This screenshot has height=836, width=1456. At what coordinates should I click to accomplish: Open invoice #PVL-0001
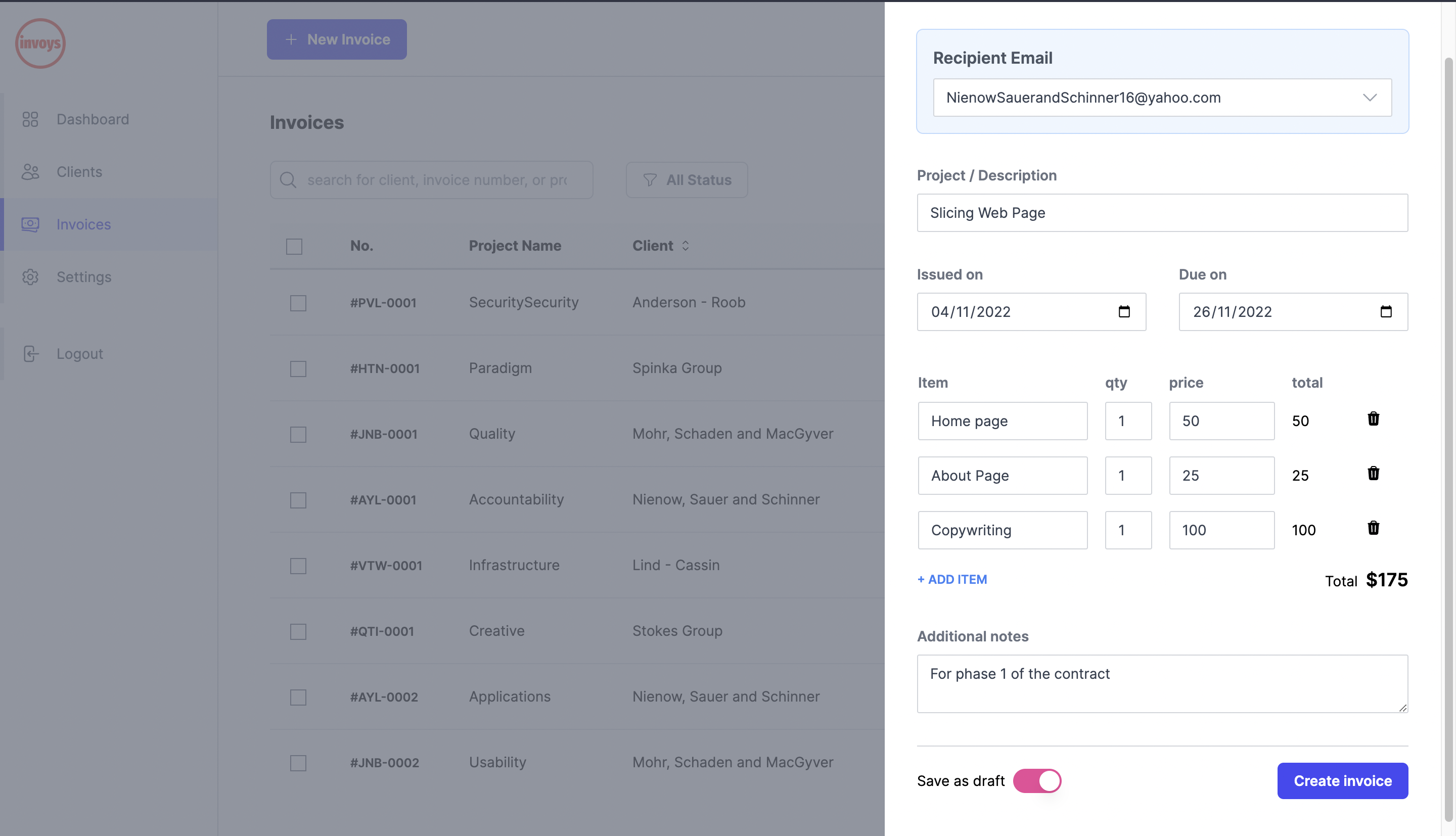(383, 303)
